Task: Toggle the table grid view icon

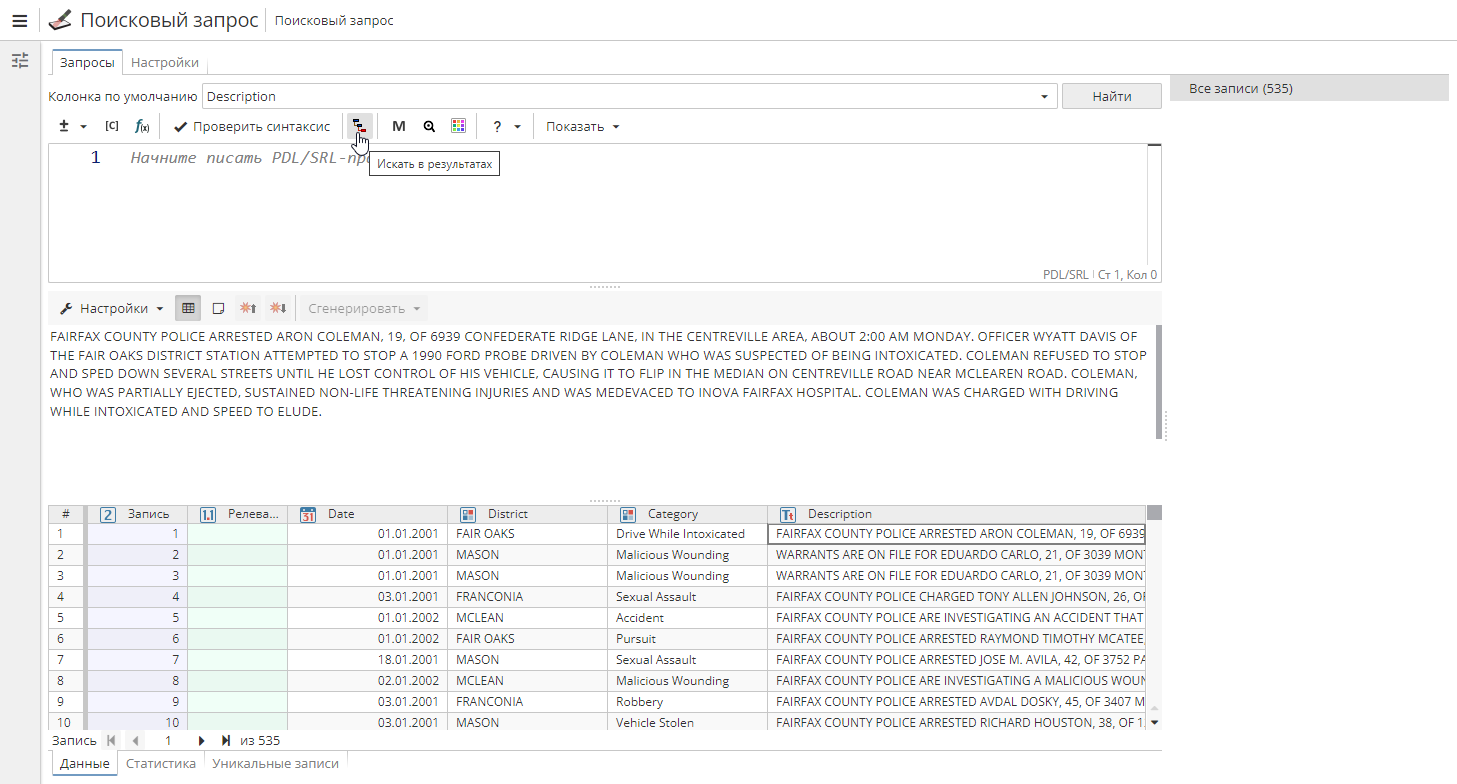Action: point(188,308)
